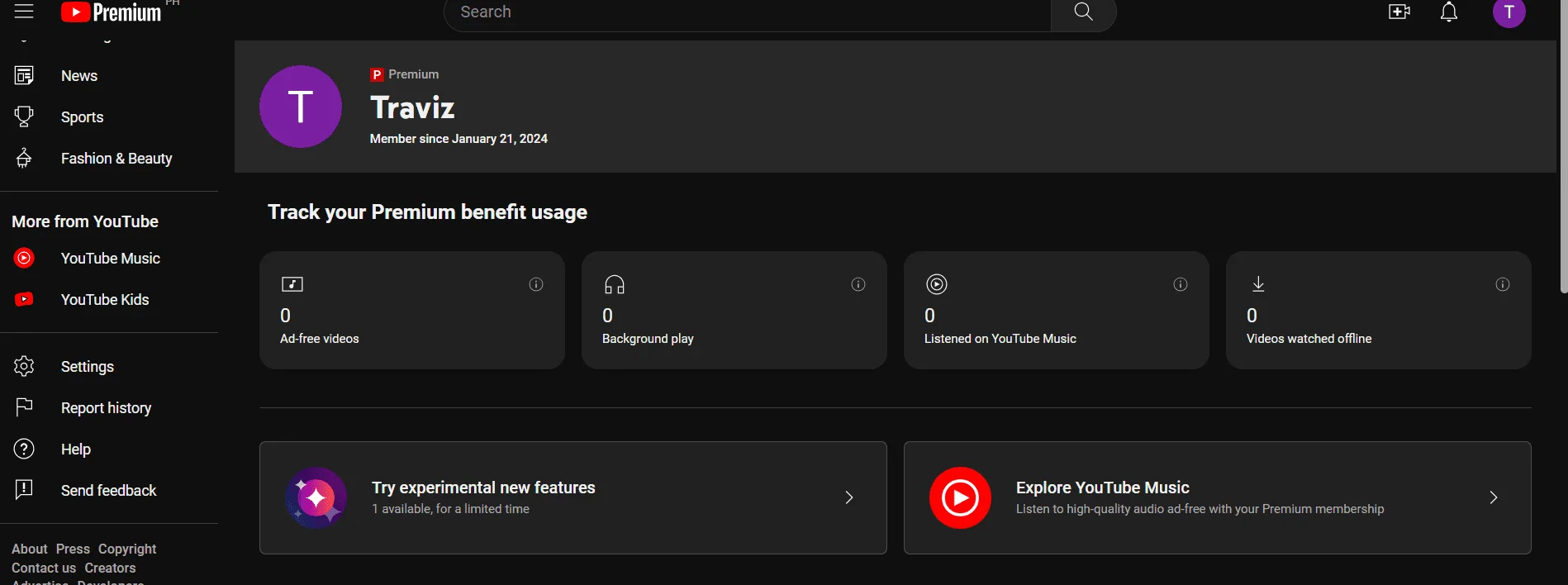Click the Copyright footer link
Viewport: 1568px width, 585px height.
(127, 549)
